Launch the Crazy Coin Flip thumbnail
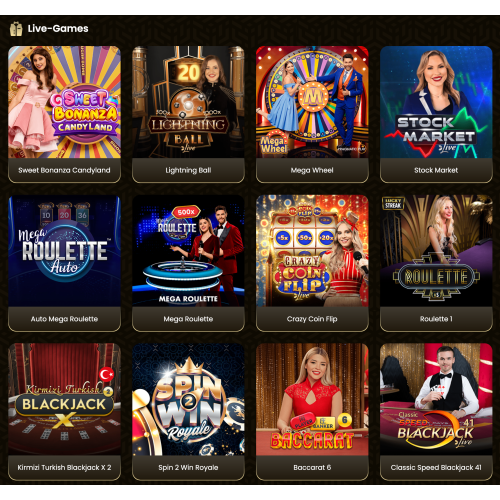Image resolution: width=500 pixels, height=500 pixels. [312, 251]
